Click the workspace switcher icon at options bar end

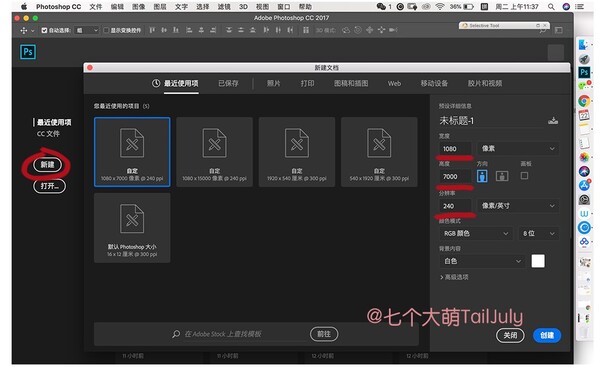[559, 30]
